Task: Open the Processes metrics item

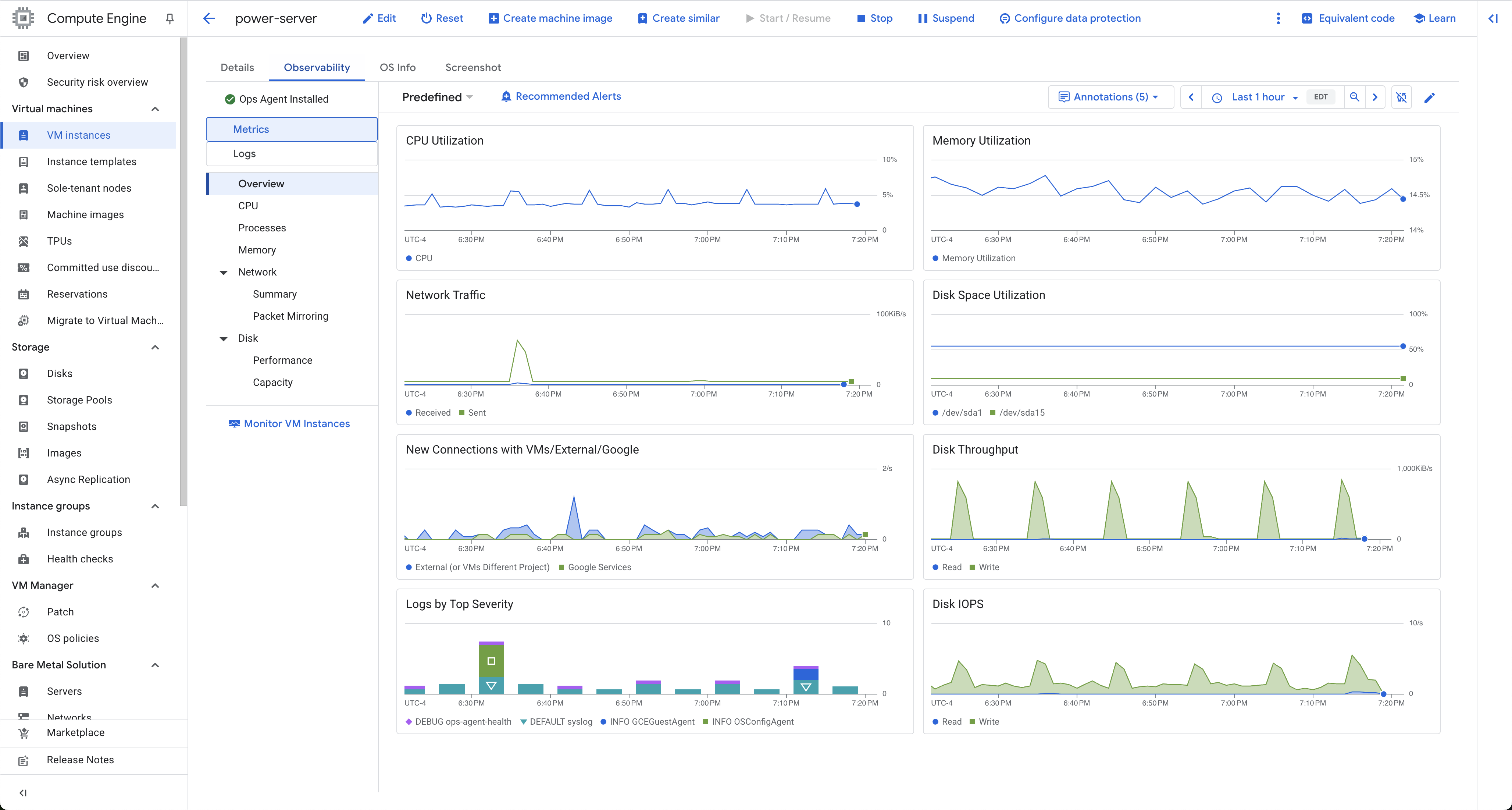Action: click(262, 227)
